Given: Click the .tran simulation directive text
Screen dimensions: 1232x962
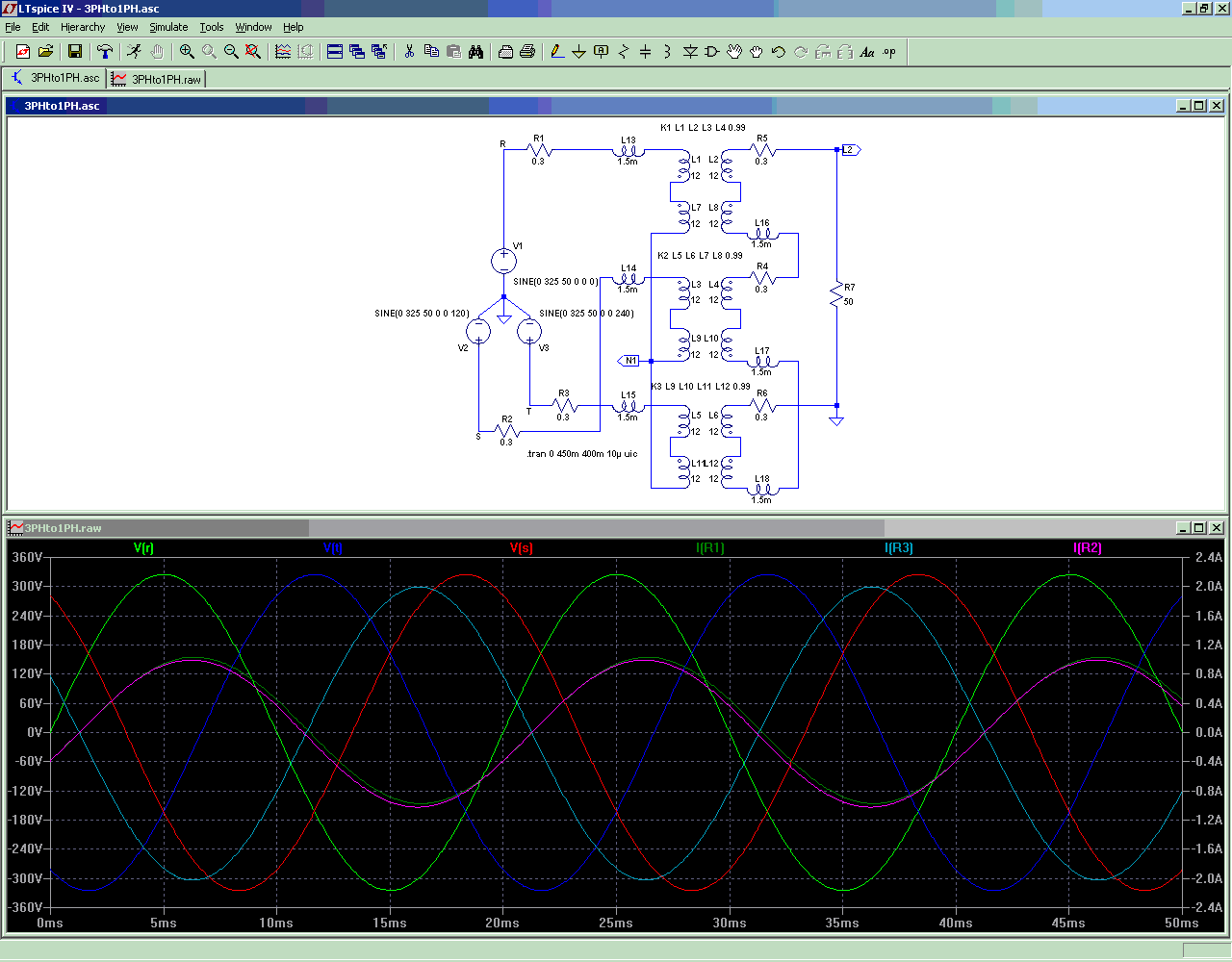Looking at the screenshot, I should coord(581,454).
